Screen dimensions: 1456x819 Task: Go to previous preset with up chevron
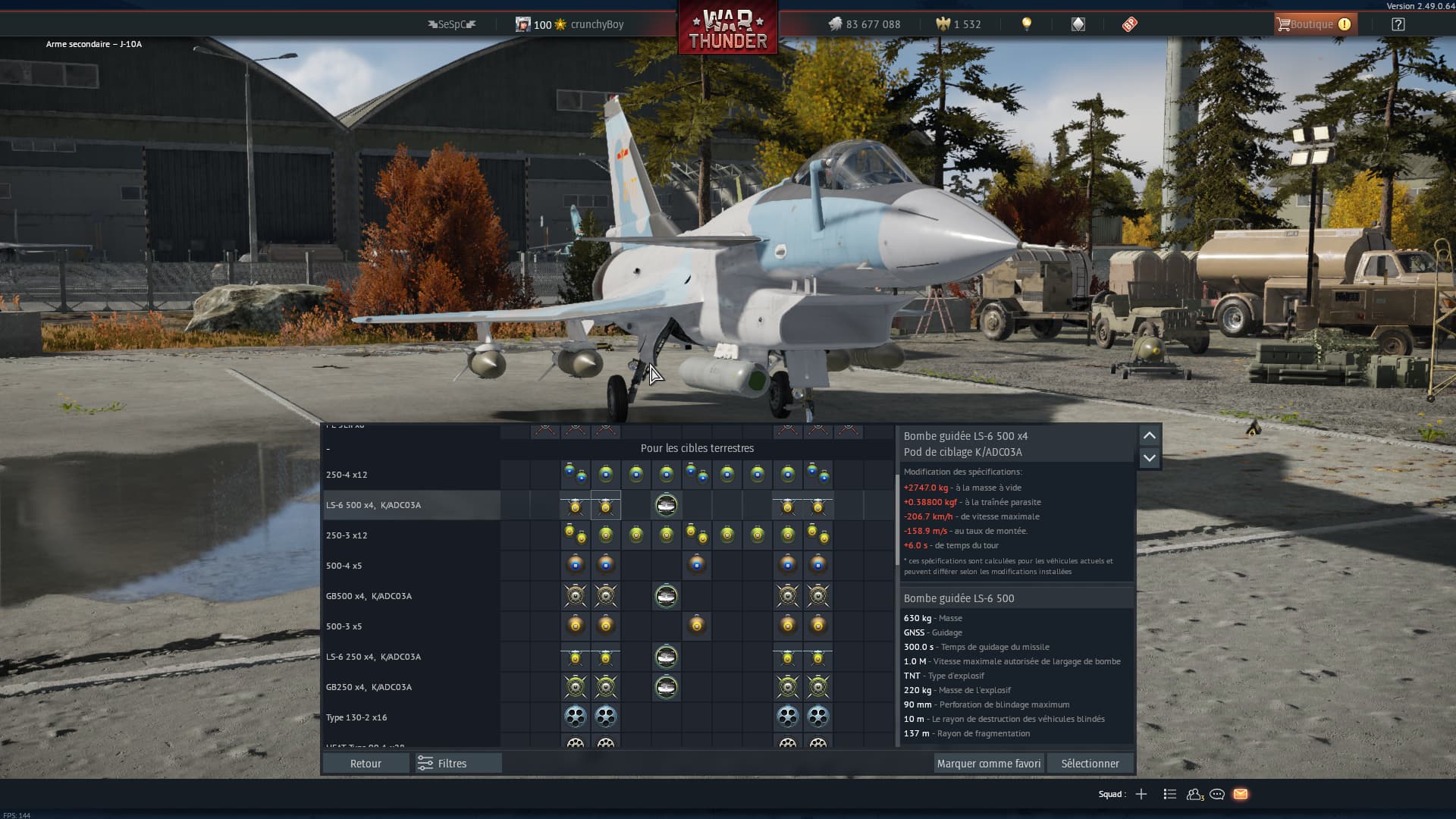[x=1149, y=435]
